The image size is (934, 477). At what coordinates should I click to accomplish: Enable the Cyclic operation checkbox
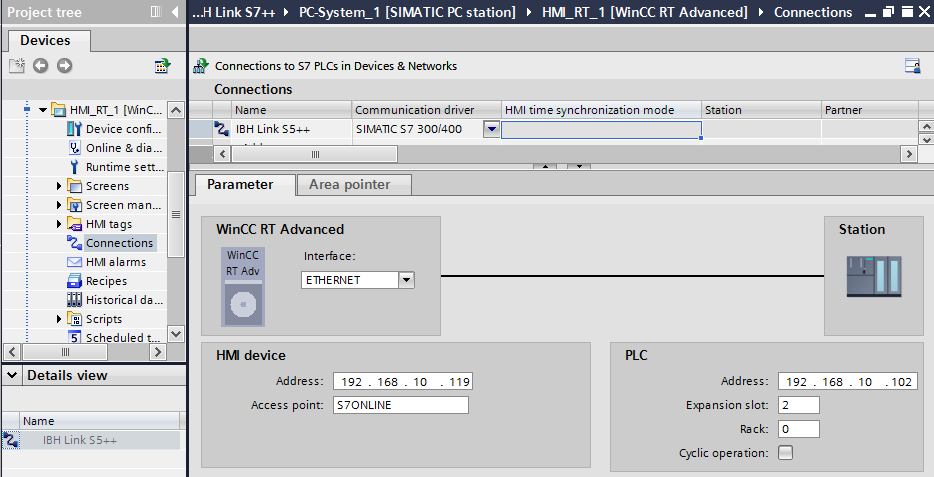pyautogui.click(x=785, y=453)
